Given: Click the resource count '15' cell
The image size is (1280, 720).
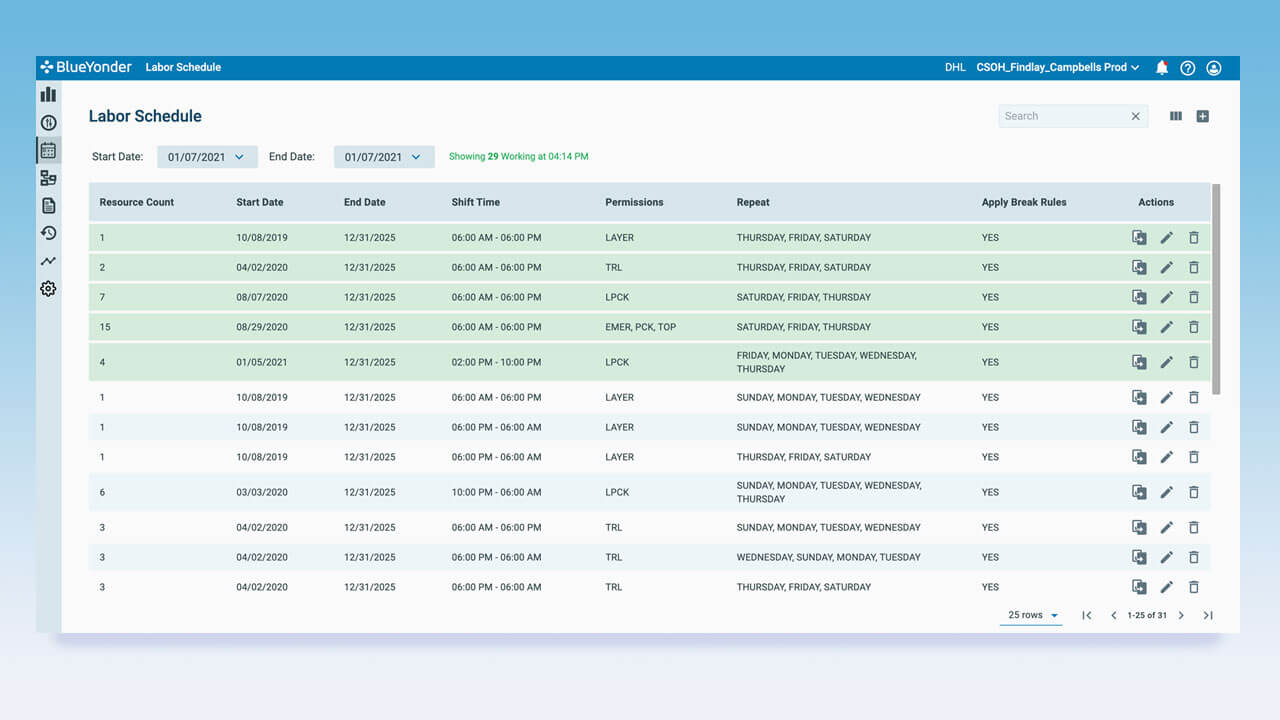Looking at the screenshot, I should [105, 327].
